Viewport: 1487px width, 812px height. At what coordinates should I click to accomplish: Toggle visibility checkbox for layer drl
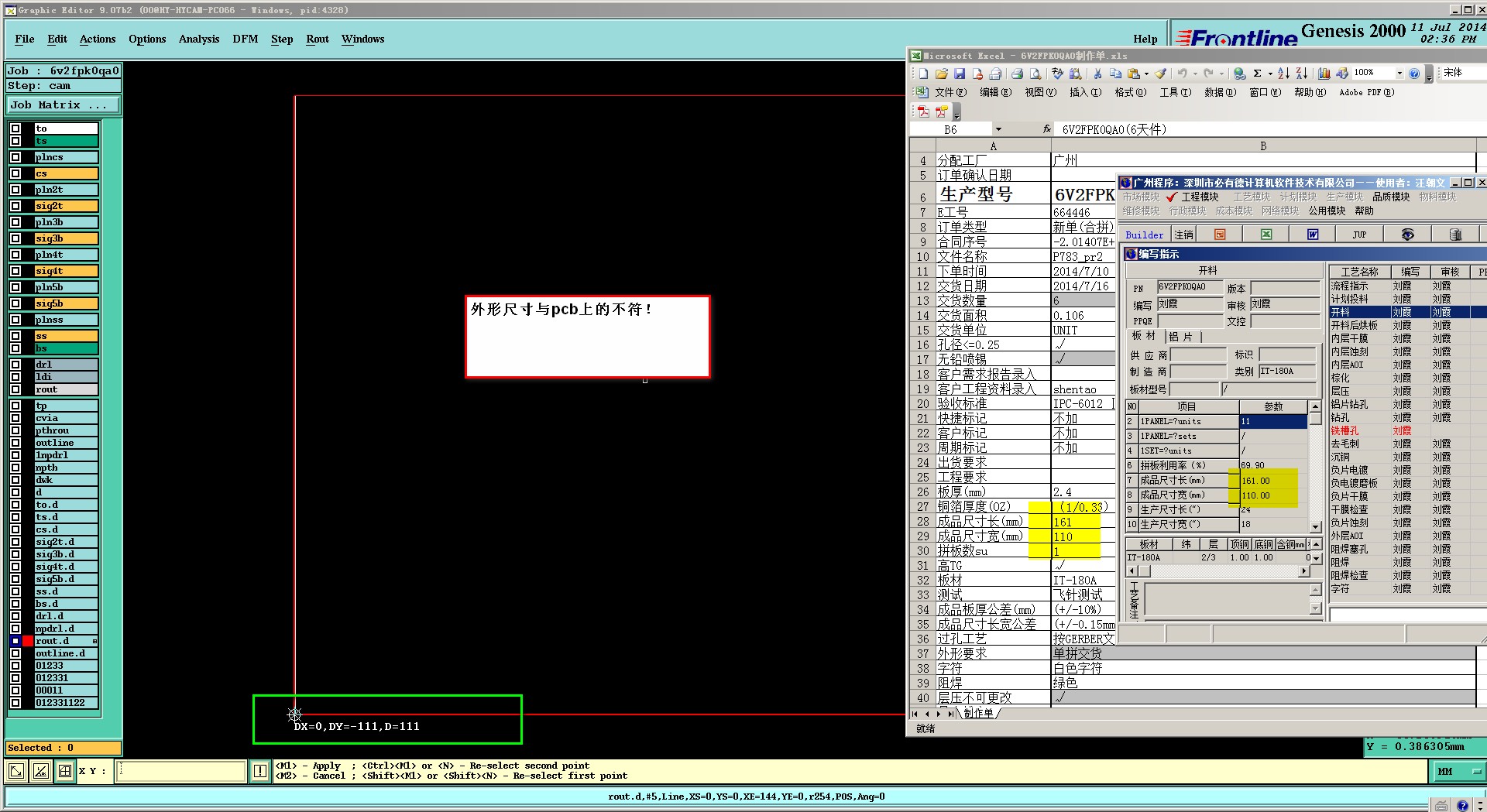pyautogui.click(x=15, y=365)
